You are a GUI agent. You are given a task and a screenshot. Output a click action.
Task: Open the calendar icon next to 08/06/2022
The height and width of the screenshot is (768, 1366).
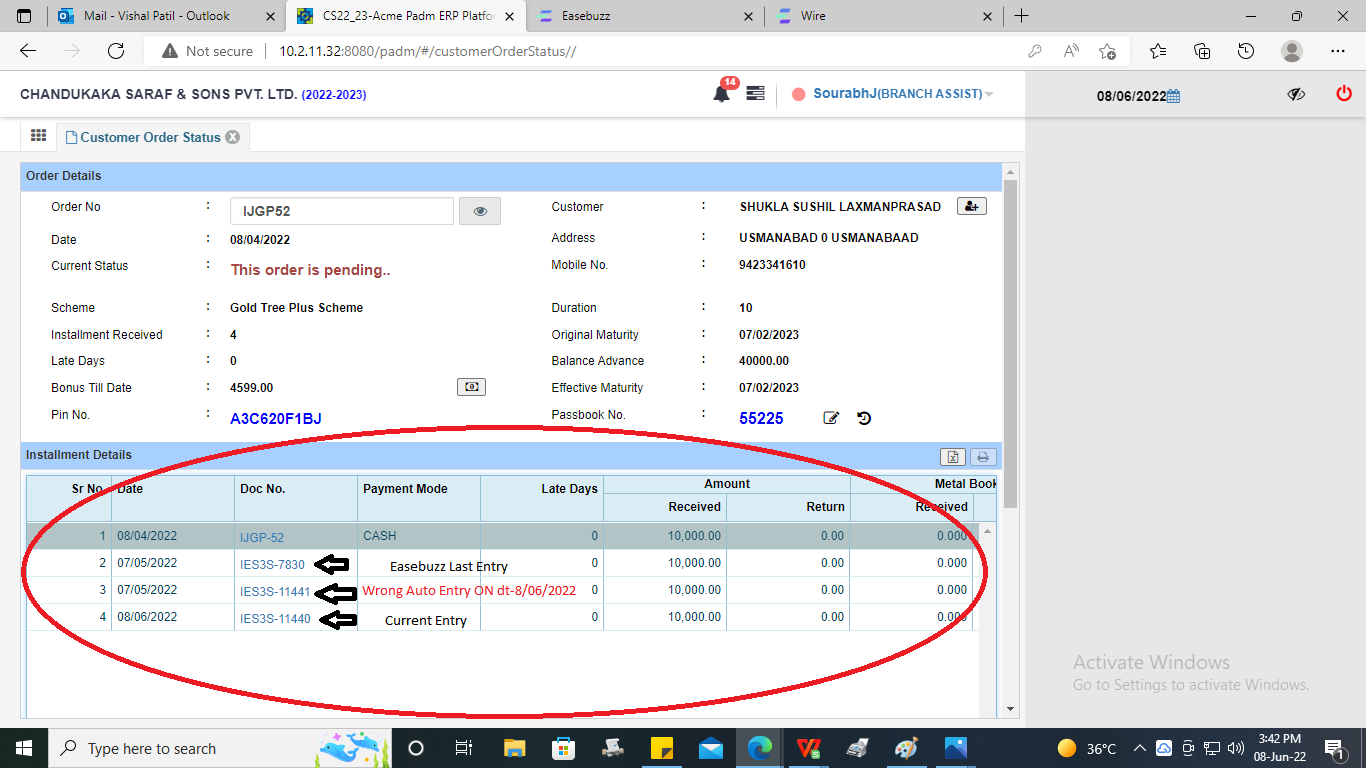coord(1174,96)
